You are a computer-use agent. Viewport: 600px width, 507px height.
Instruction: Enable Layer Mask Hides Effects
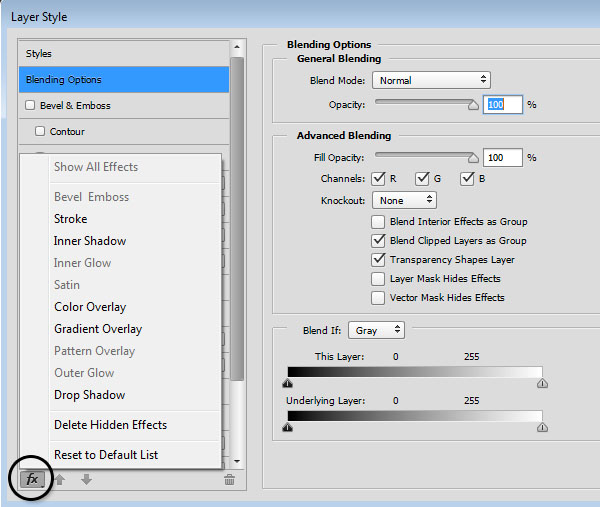coord(378,279)
